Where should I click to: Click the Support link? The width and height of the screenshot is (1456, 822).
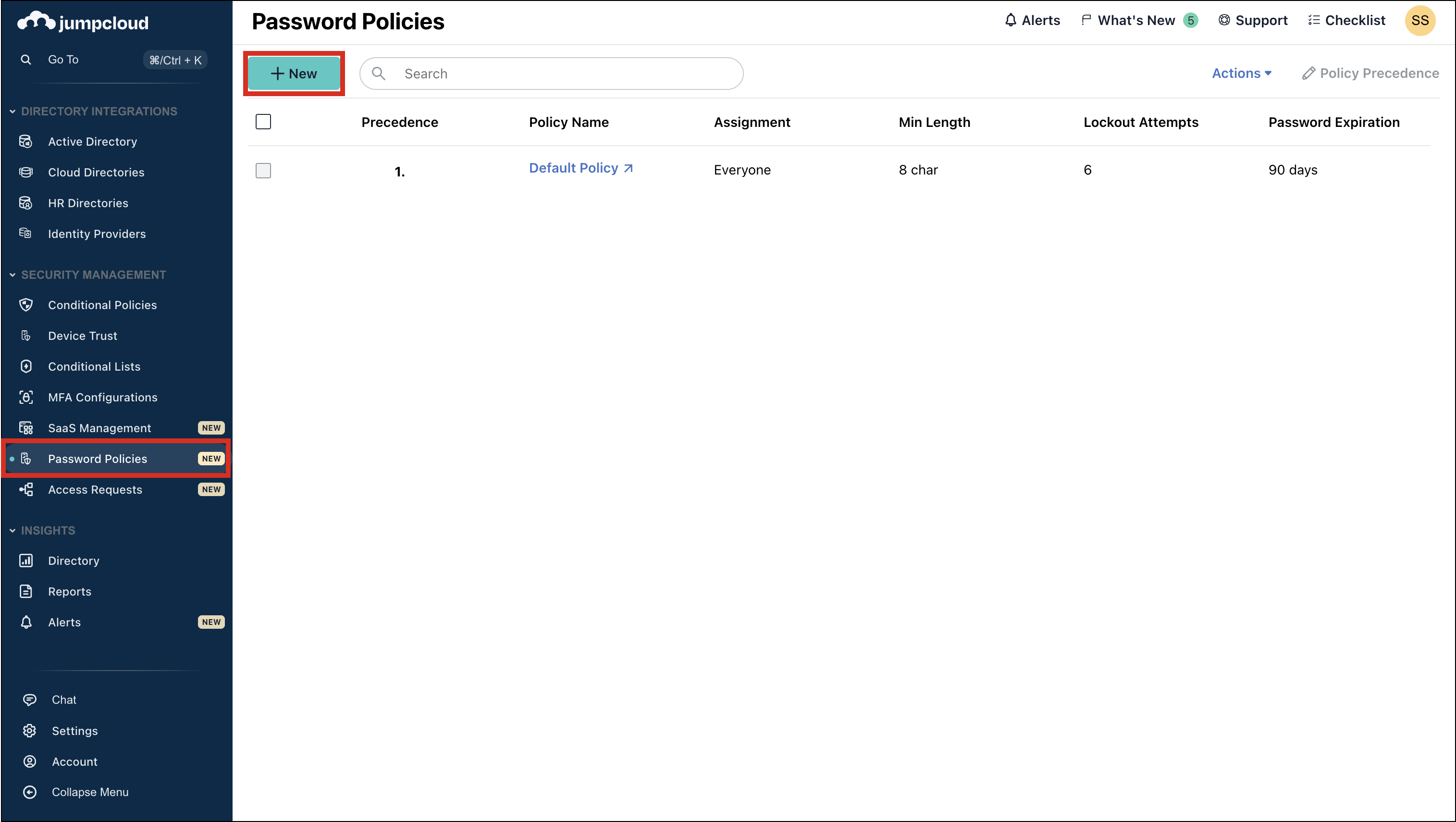point(1253,20)
